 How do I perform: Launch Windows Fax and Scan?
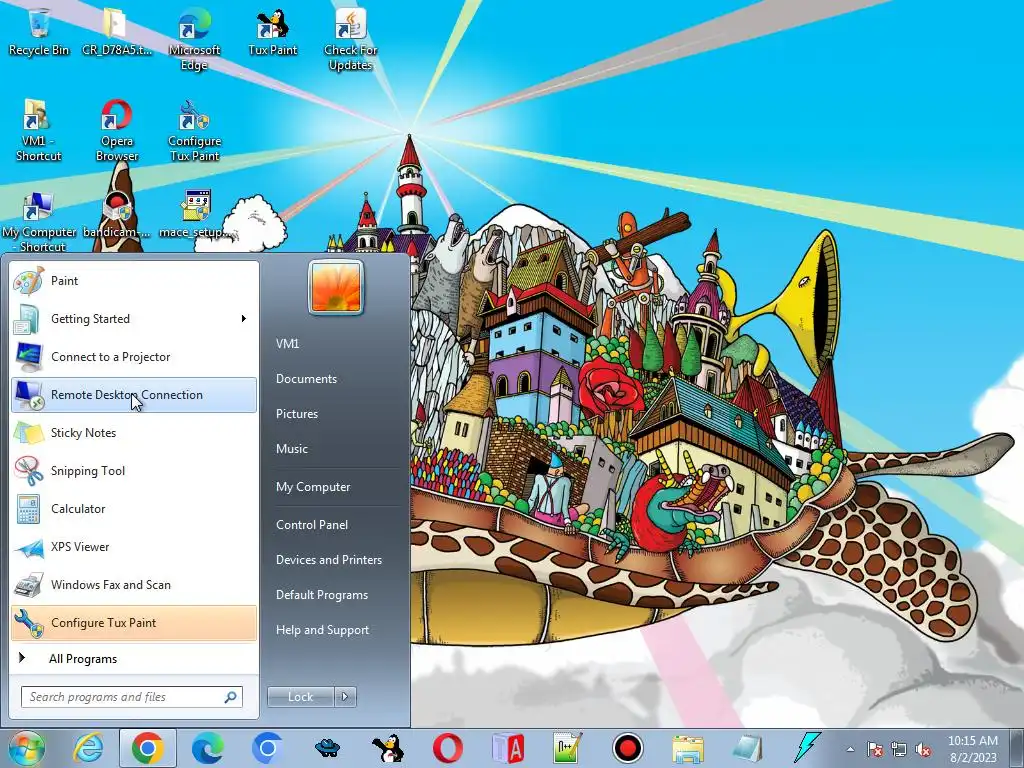[134, 584]
